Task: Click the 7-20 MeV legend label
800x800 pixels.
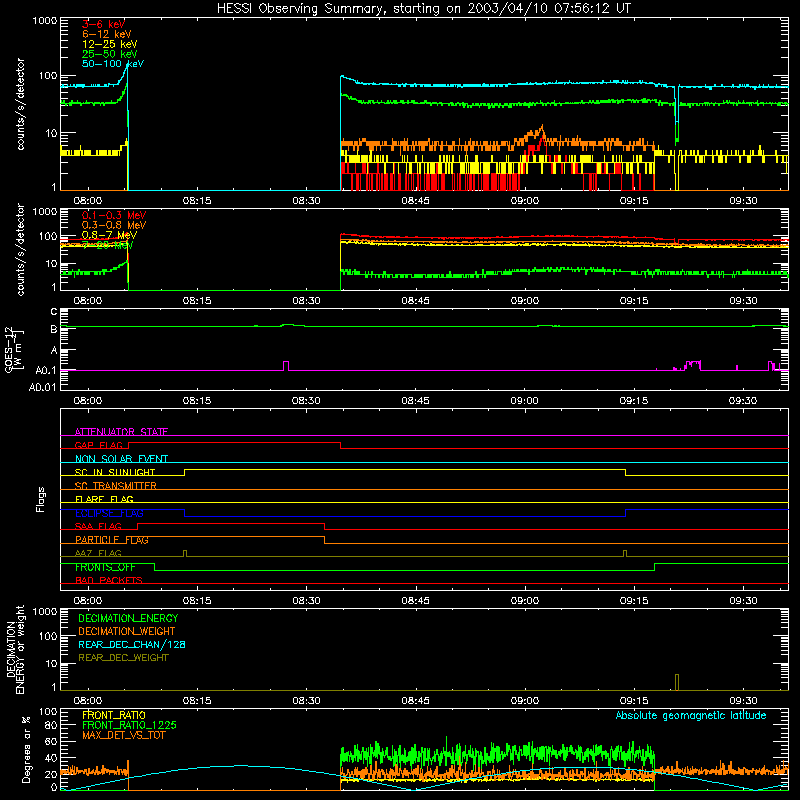Action: 107,245
